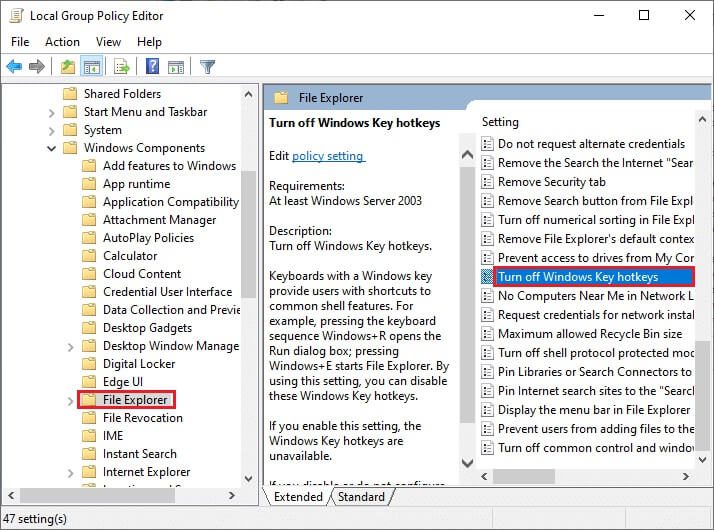Select Display the menu bar in File Explorer
This screenshot has height=530, width=714.
coord(594,410)
